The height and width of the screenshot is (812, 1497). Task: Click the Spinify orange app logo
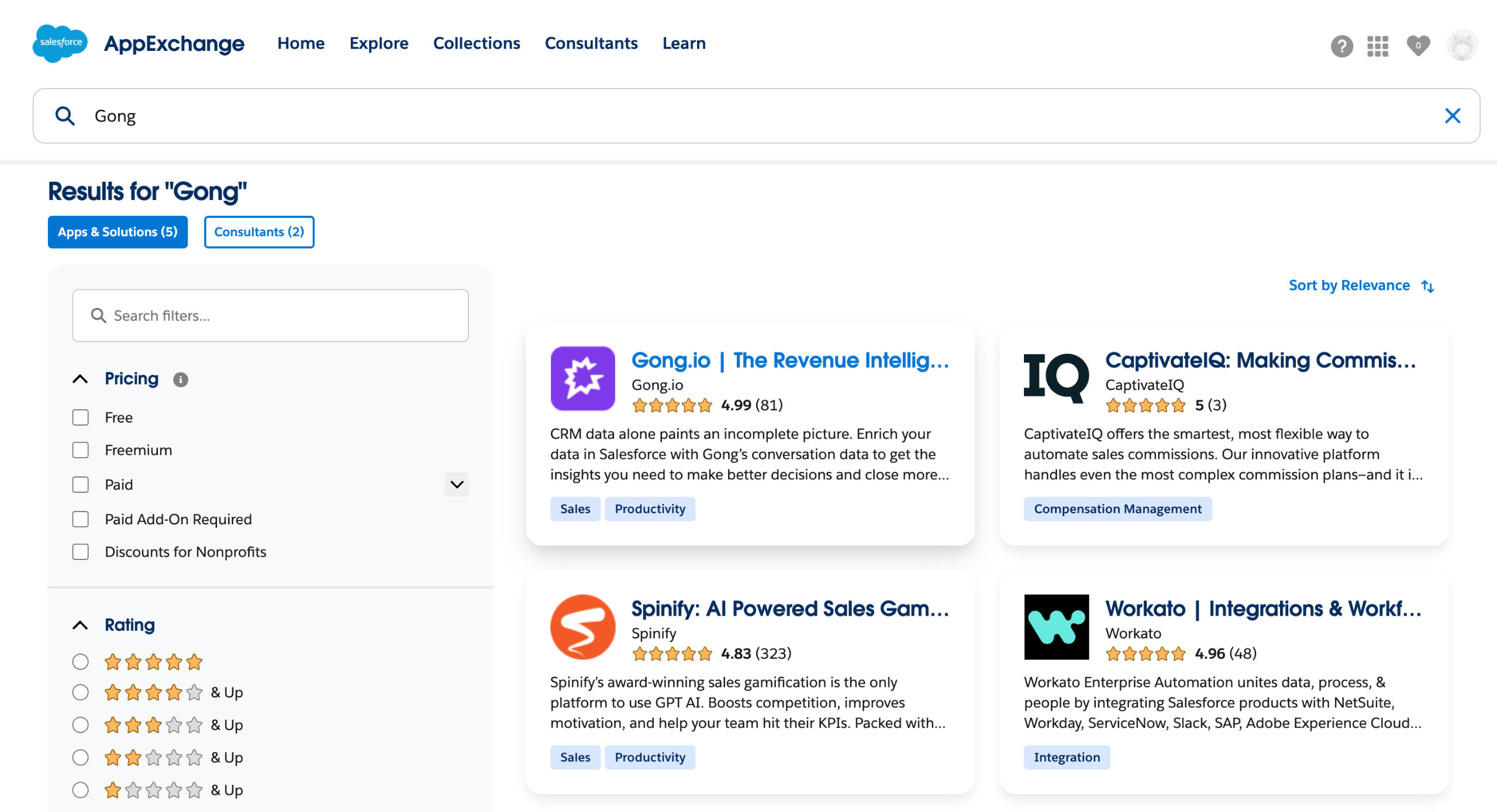pos(582,627)
